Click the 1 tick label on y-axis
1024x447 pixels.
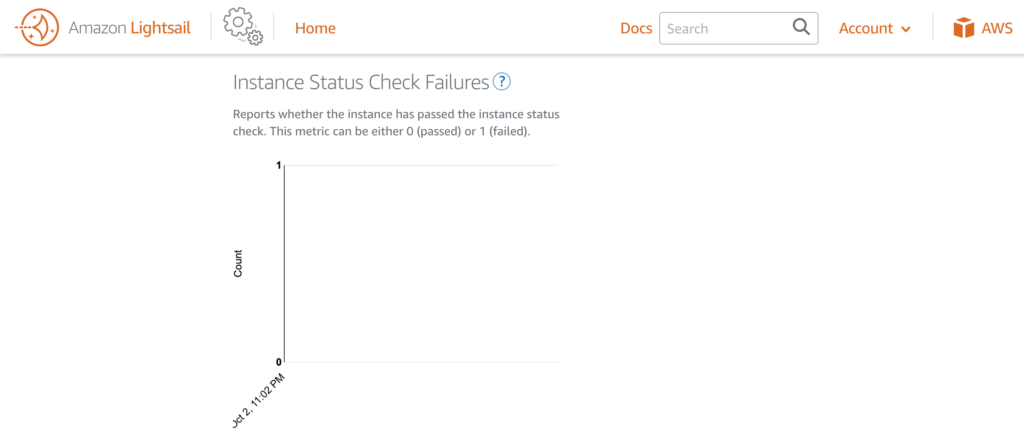coord(278,165)
